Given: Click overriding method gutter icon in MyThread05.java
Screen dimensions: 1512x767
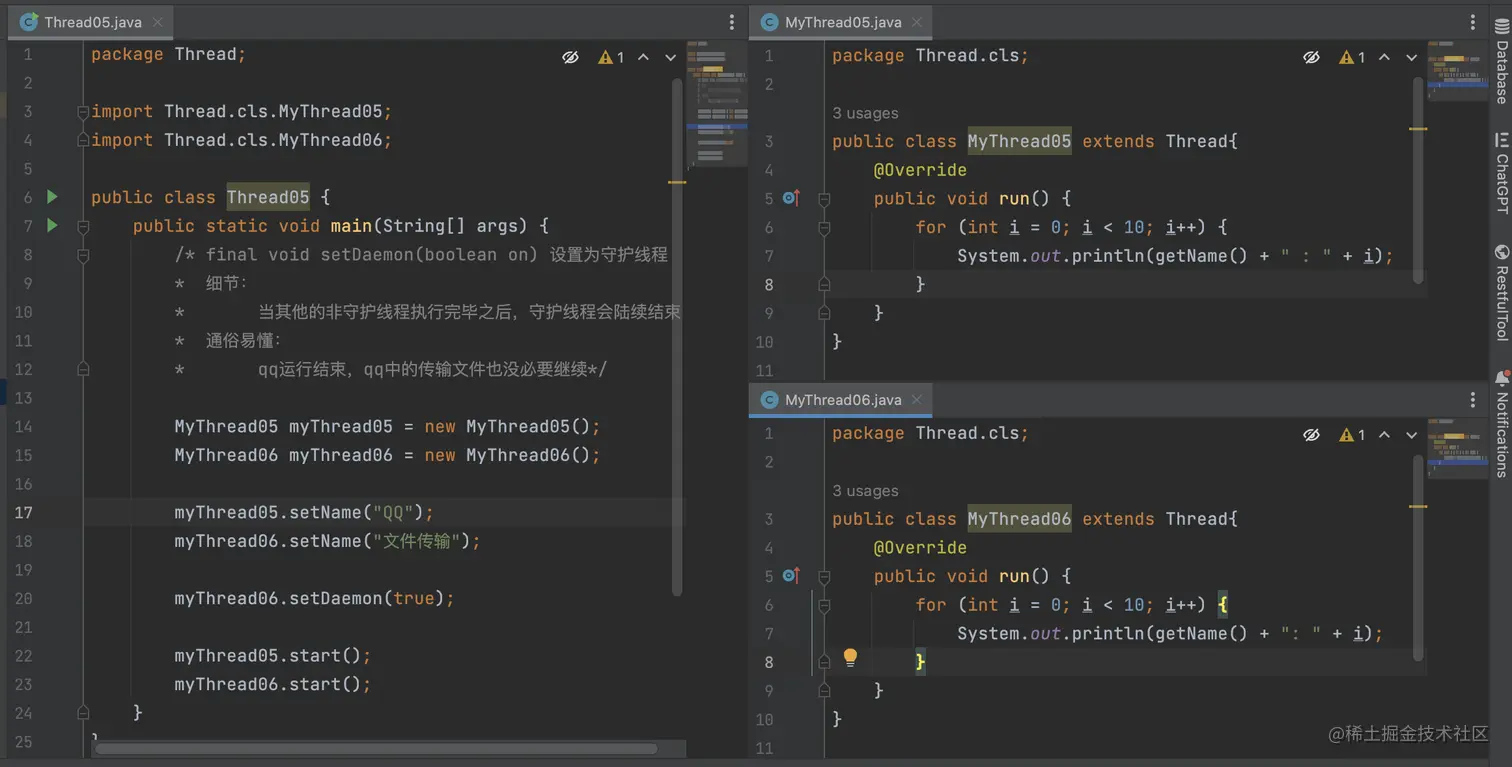Looking at the screenshot, I should click(791, 198).
